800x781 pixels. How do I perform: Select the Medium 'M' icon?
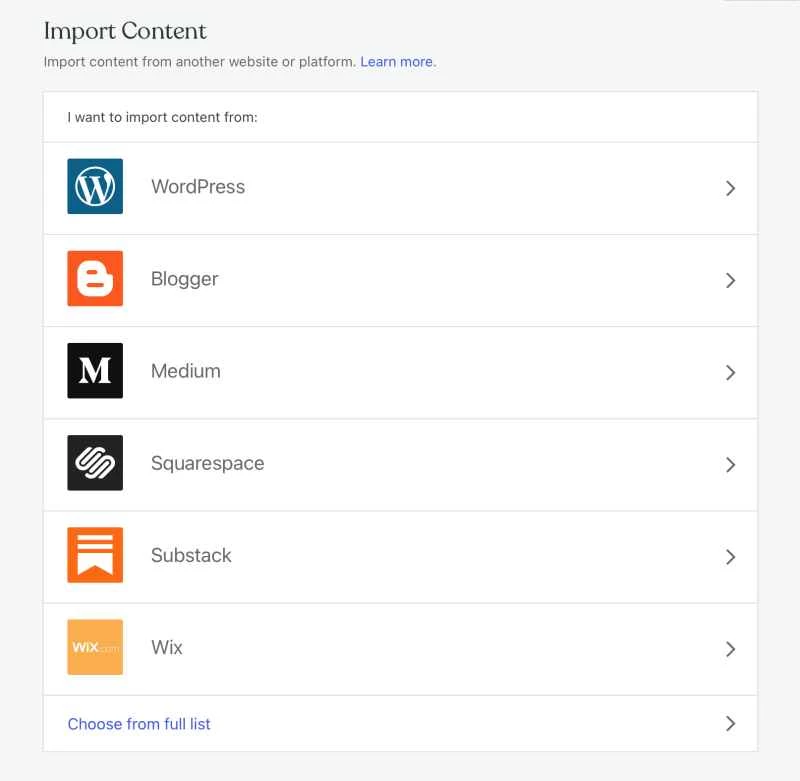[x=94, y=370]
